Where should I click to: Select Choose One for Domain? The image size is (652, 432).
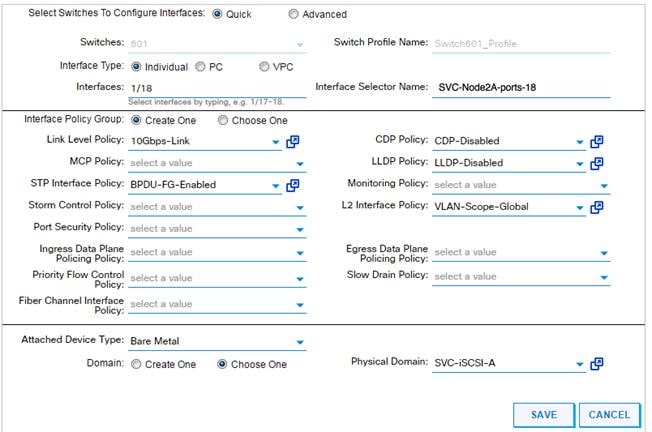[x=222, y=364]
